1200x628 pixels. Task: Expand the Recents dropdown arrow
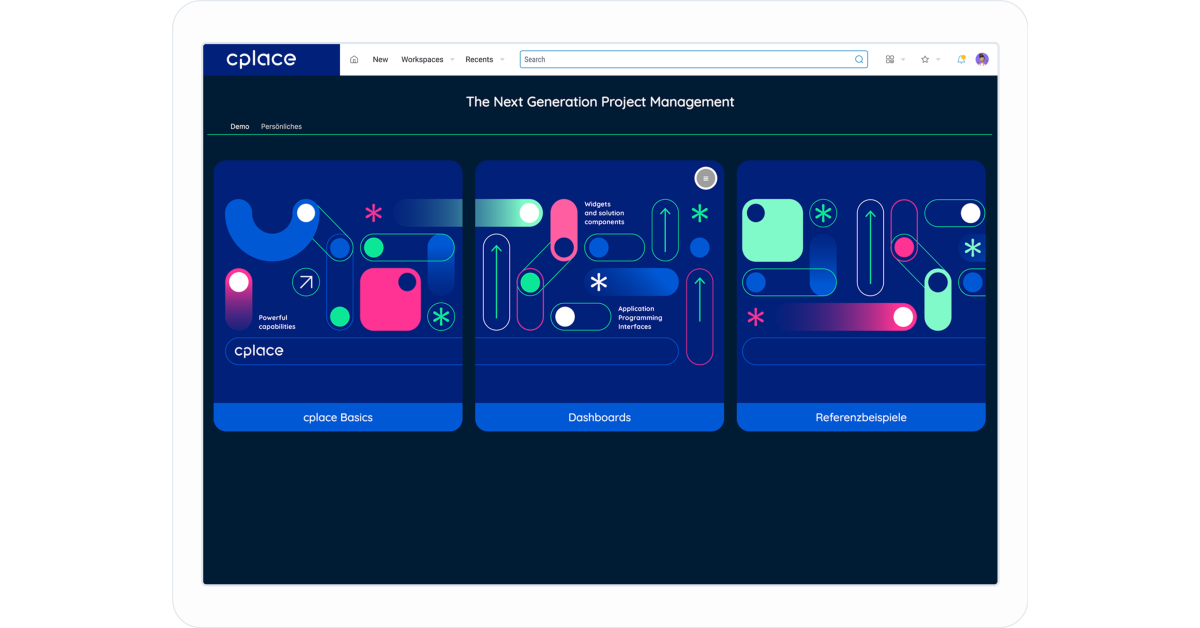tap(502, 60)
